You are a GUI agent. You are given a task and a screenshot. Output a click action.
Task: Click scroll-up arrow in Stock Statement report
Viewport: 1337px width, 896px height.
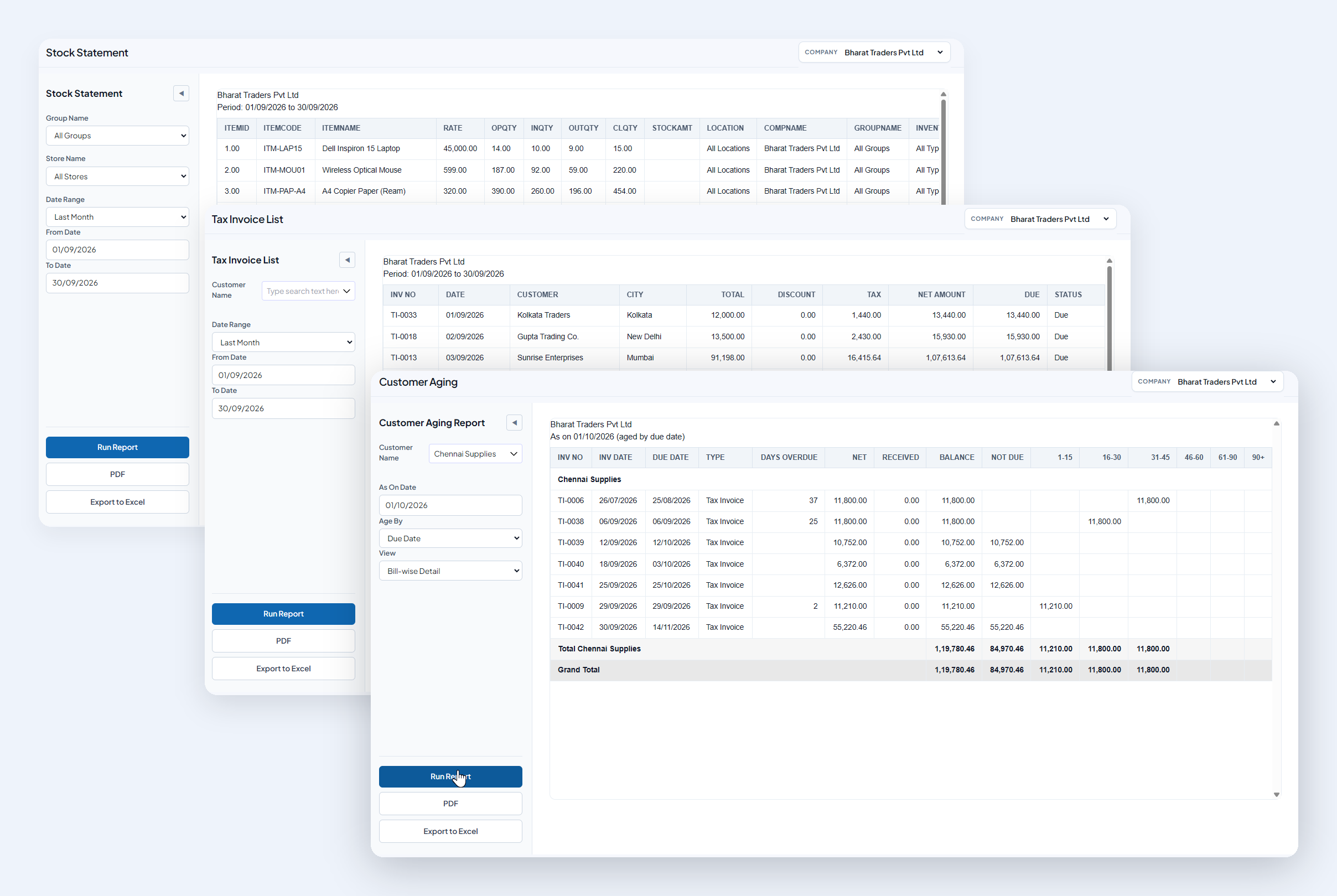pos(944,94)
